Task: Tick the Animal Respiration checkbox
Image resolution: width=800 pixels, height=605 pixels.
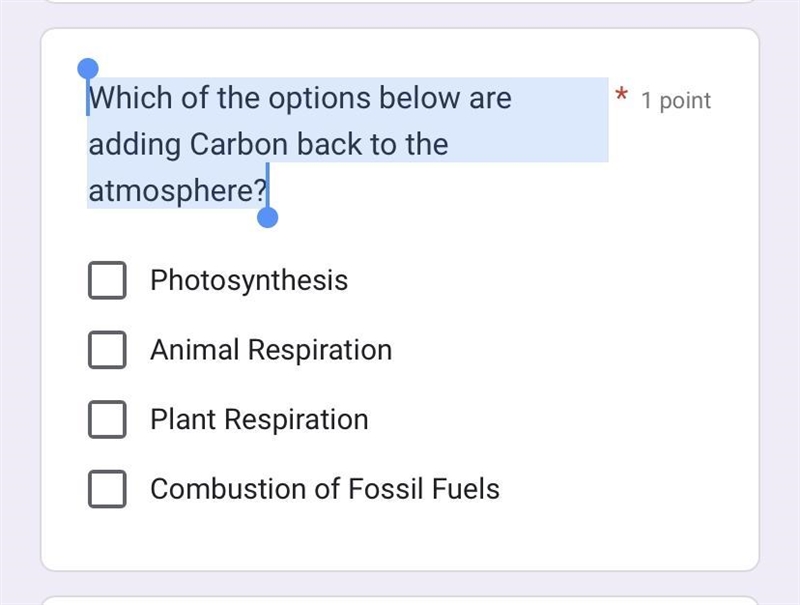Action: point(107,350)
